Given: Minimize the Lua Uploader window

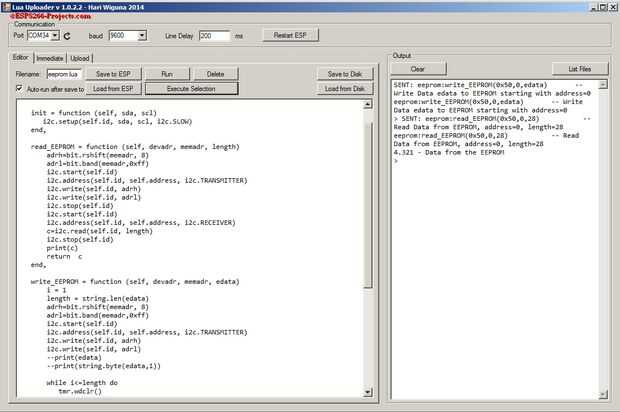Looking at the screenshot, I should (x=594, y=7).
